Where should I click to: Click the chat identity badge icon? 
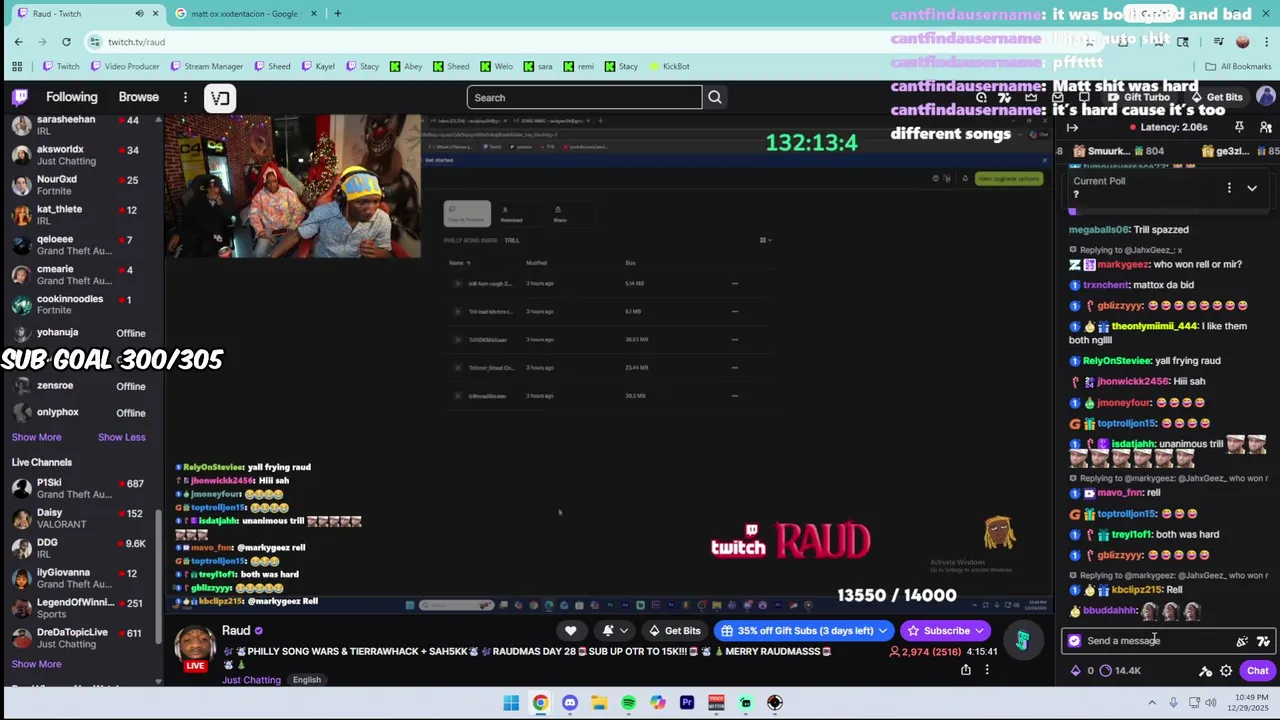[x=1075, y=641]
